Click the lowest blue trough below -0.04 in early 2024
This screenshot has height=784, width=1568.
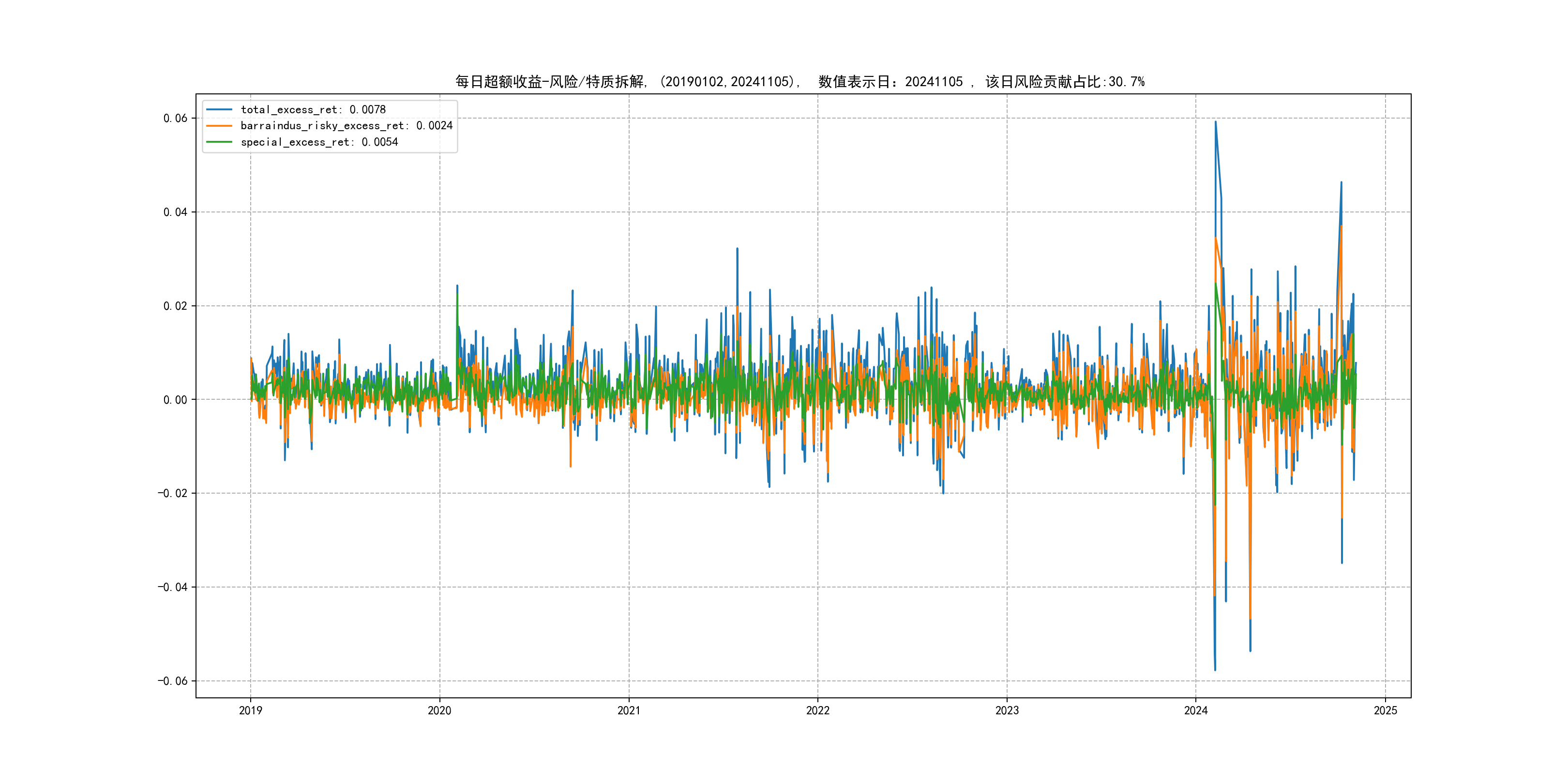click(1215, 670)
